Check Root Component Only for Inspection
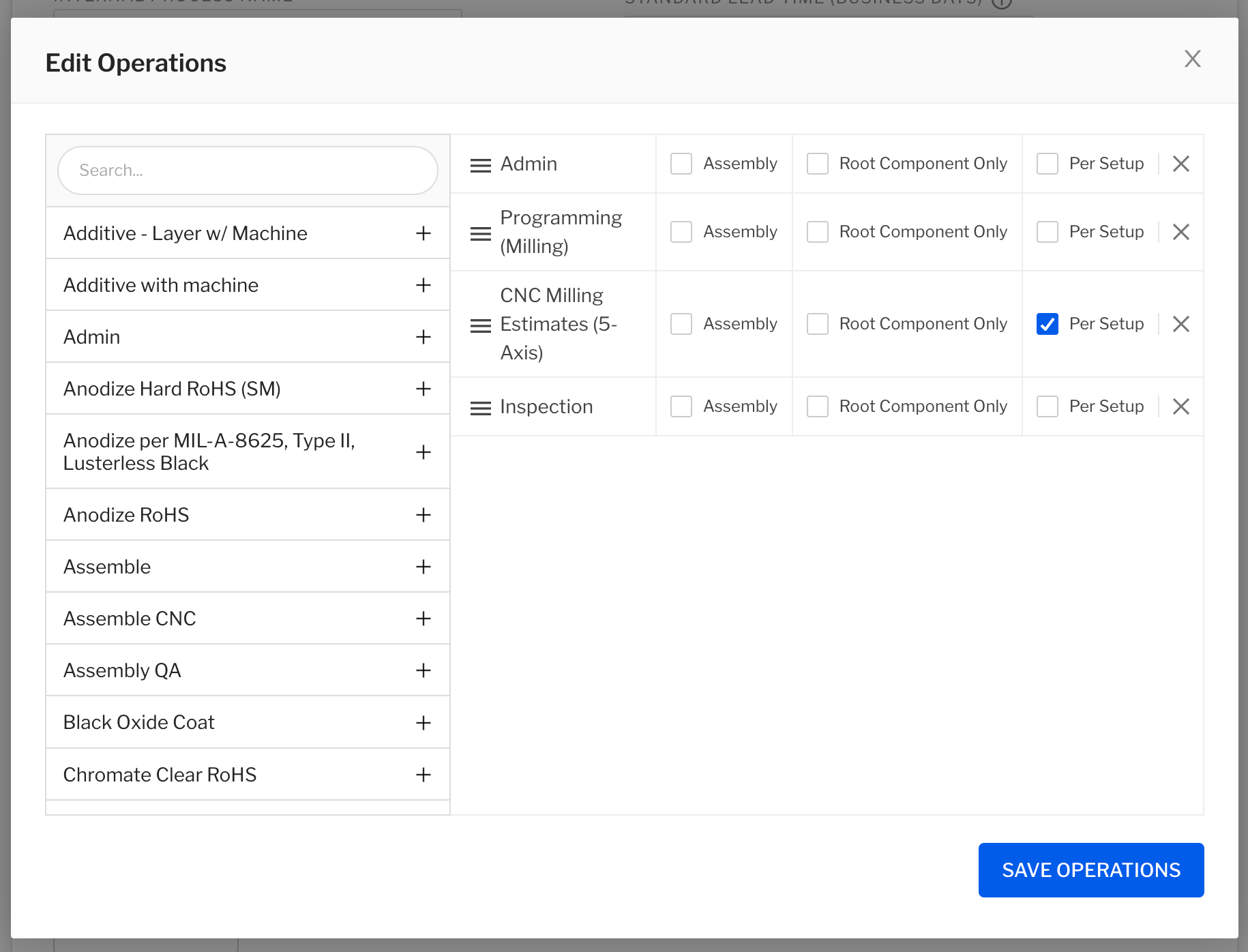The height and width of the screenshot is (952, 1248). click(x=816, y=406)
